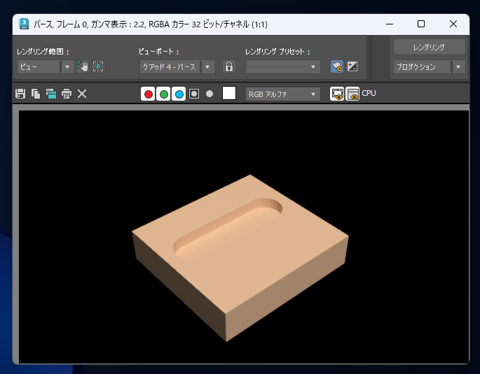This screenshot has width=480, height=374.
Task: Open the RGB アルファ channel dropdown
Action: tap(283, 94)
